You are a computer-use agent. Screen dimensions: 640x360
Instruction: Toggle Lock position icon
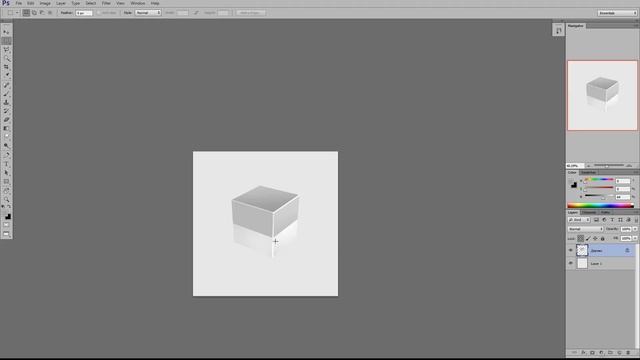[595, 238]
